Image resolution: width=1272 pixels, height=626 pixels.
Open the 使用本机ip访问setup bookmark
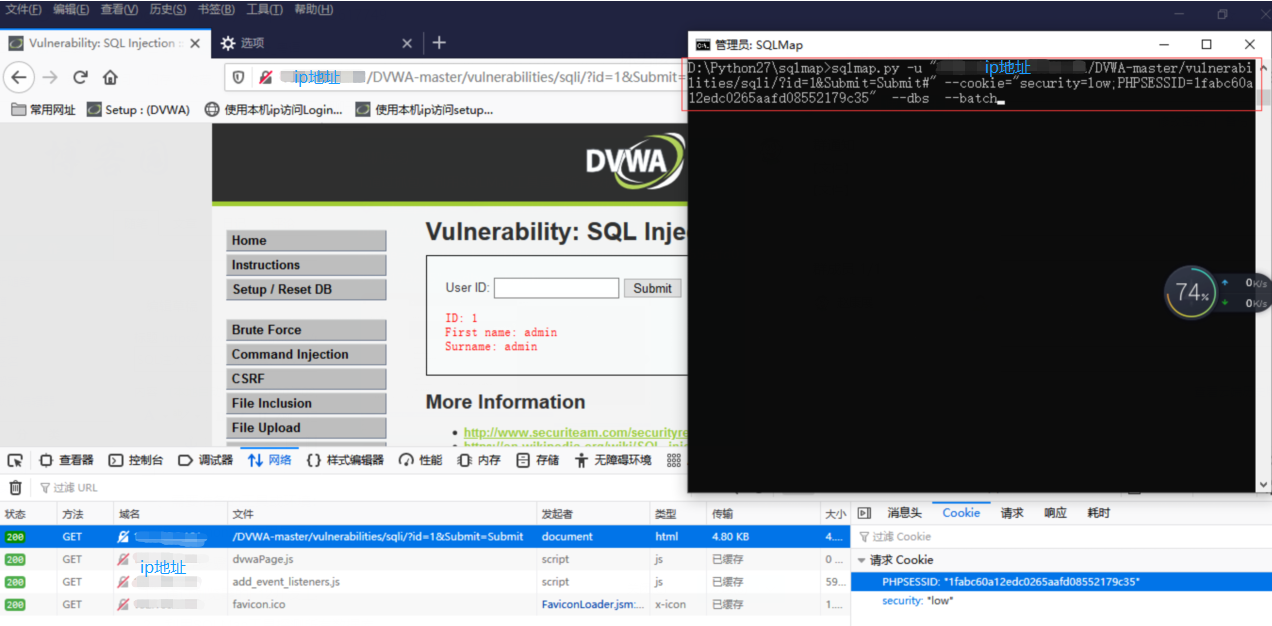click(x=425, y=110)
